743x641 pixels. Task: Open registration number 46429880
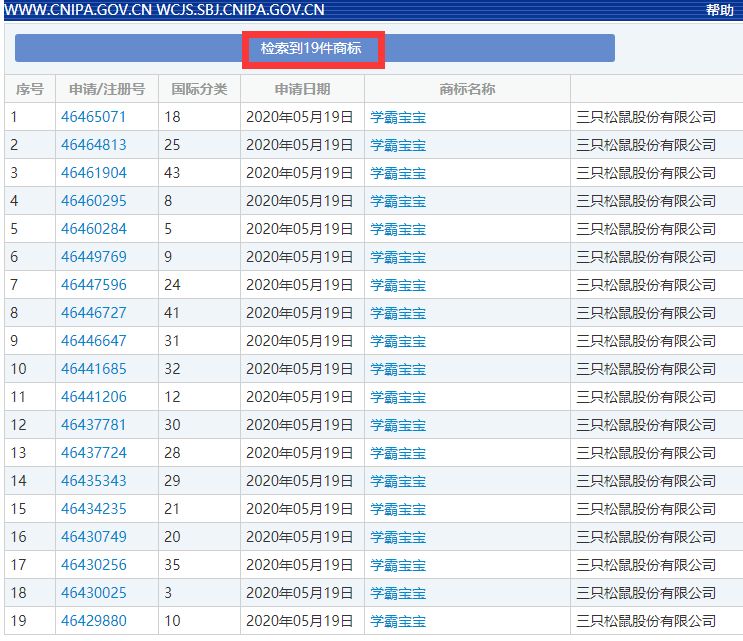click(93, 620)
